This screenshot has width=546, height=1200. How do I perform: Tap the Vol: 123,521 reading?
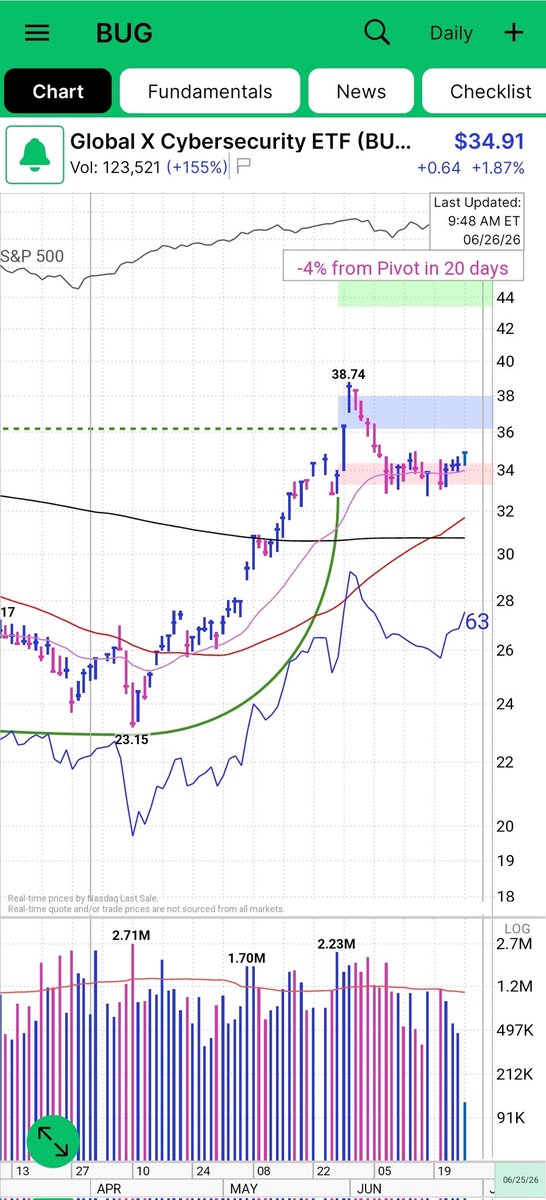tap(115, 167)
